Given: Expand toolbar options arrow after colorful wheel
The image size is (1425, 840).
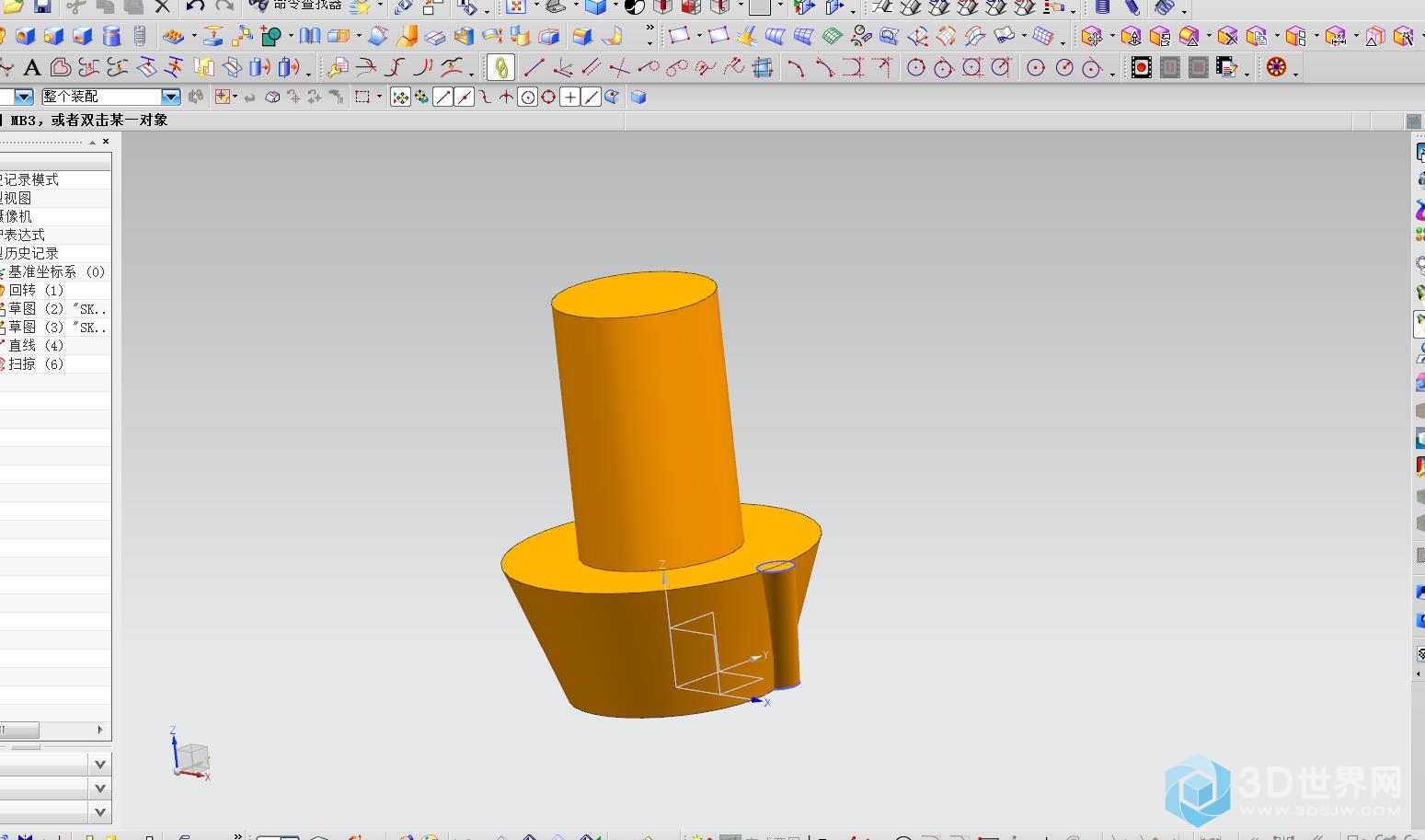Looking at the screenshot, I should pos(1295,73).
